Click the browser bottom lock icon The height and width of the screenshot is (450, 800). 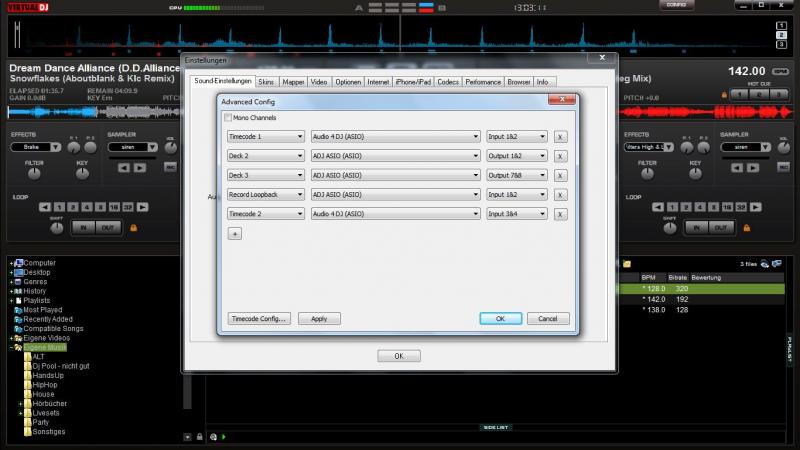[x=199, y=437]
